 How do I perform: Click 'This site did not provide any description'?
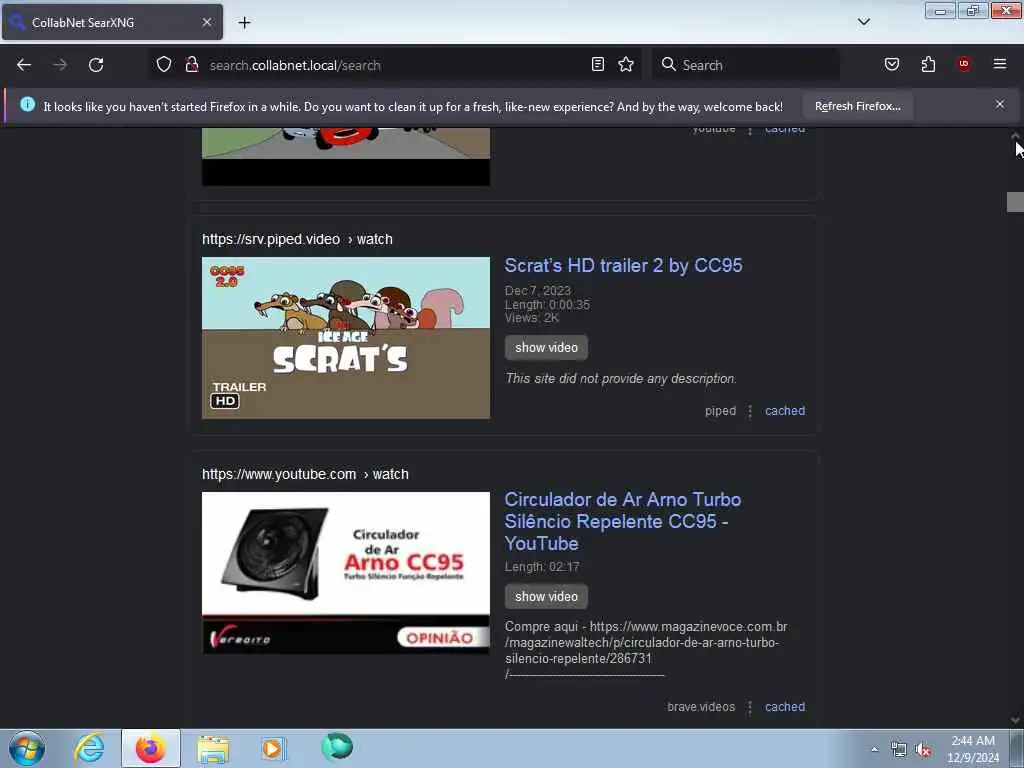pyautogui.click(x=620, y=378)
